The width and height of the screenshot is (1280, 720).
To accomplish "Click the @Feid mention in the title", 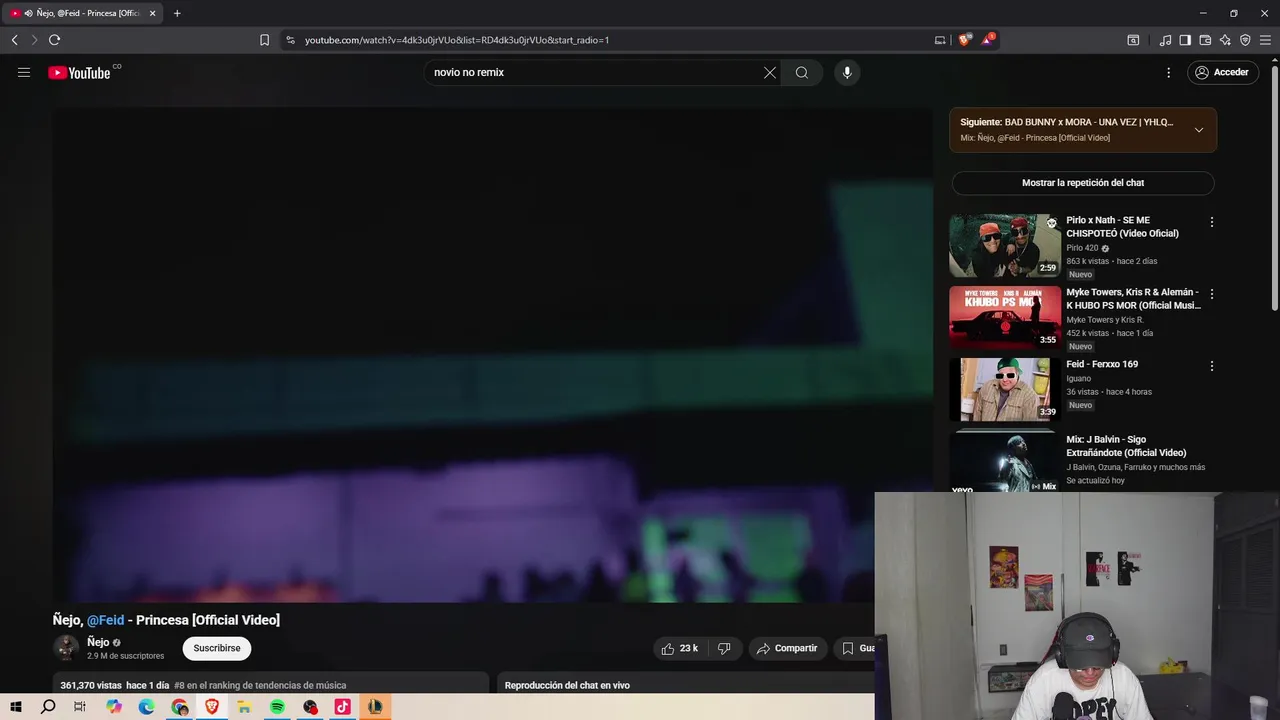I will [x=105, y=620].
